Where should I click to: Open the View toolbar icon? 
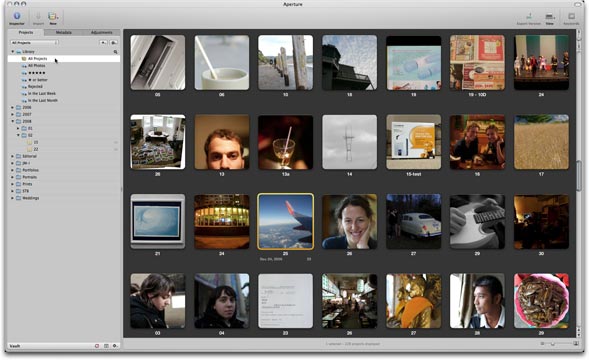click(550, 18)
